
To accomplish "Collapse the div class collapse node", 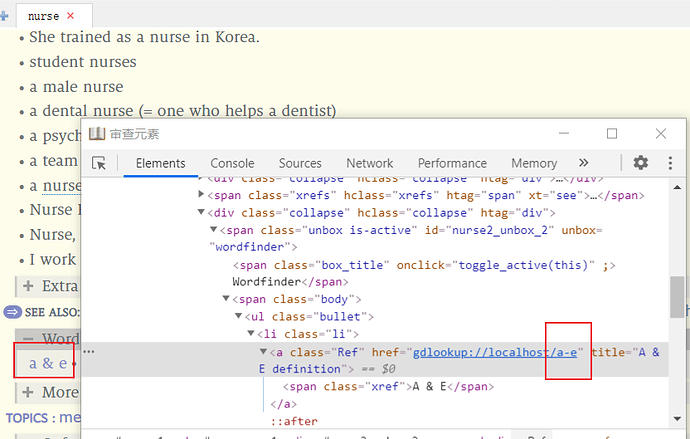I will pyautogui.click(x=201, y=212).
